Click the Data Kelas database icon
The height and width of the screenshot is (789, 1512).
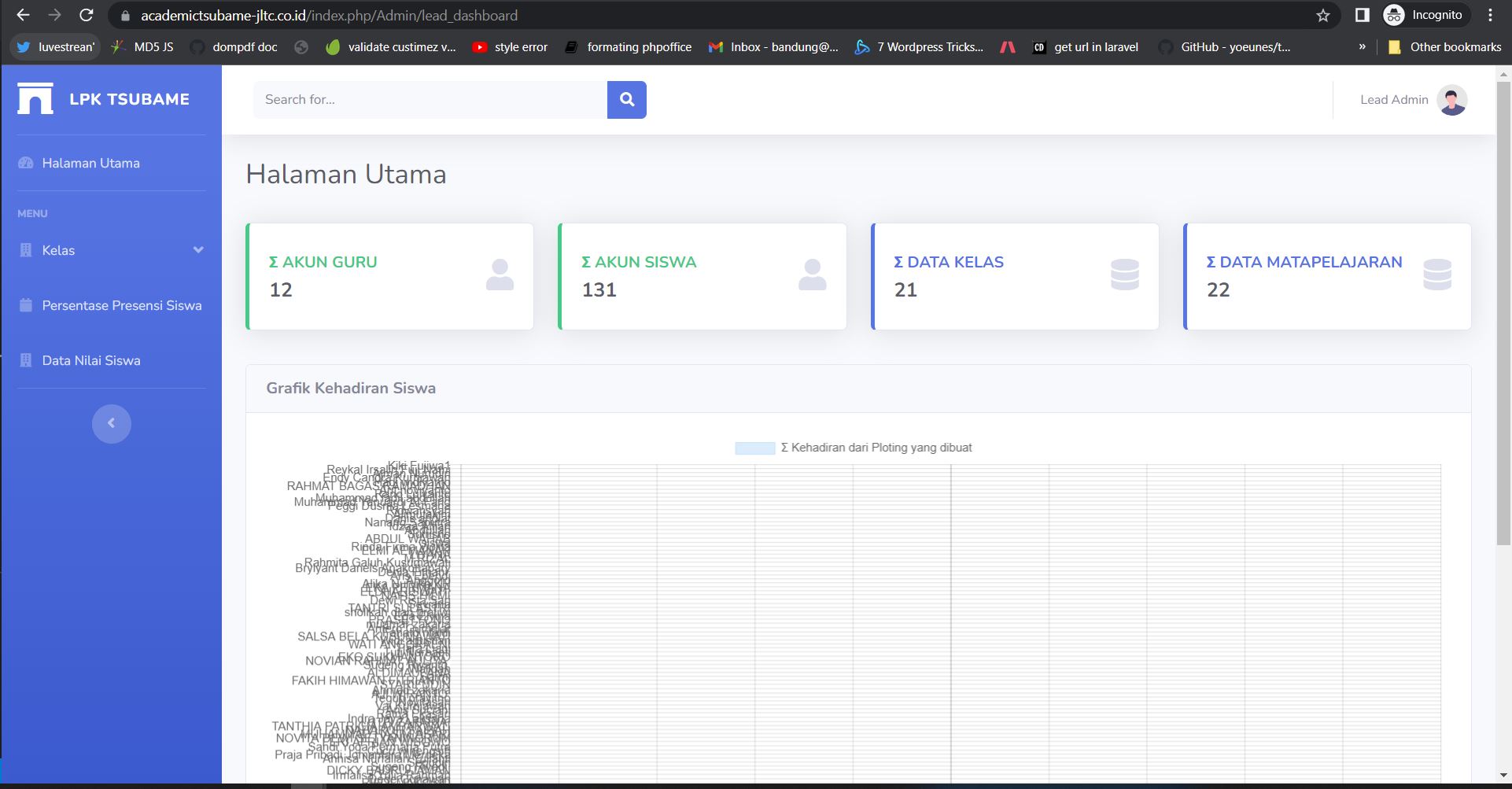pyautogui.click(x=1124, y=275)
